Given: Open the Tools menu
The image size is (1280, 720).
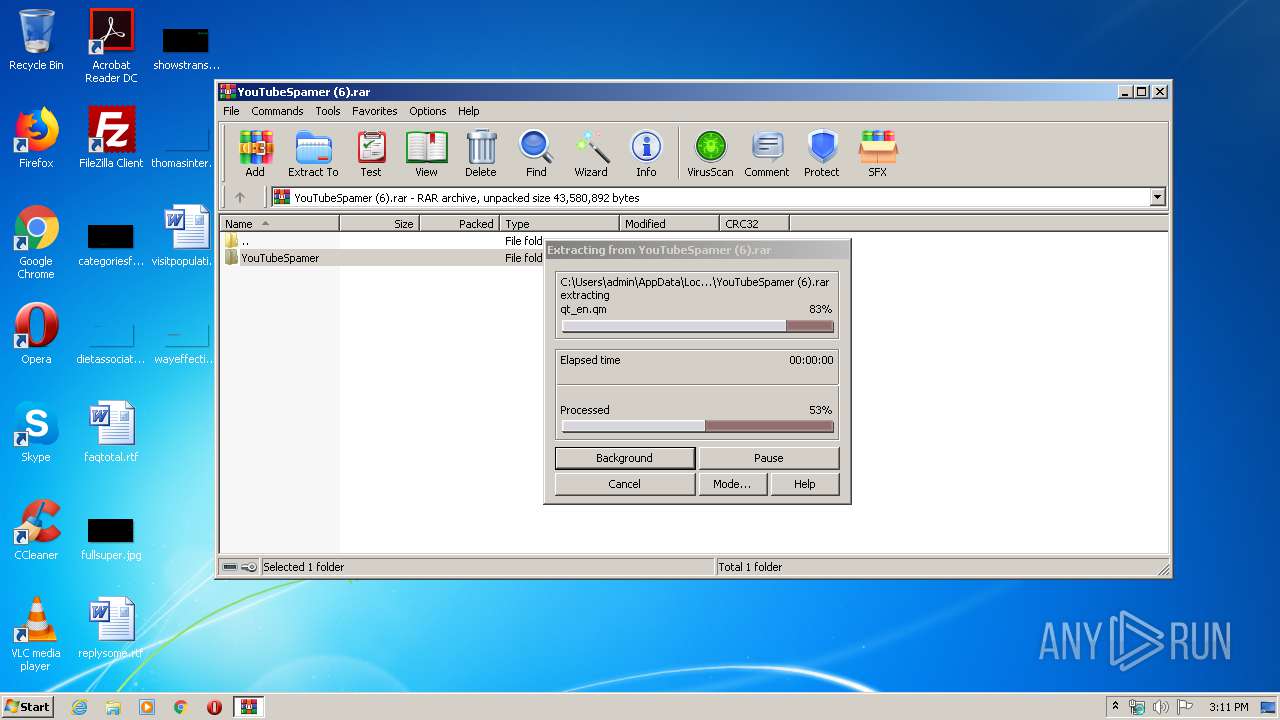Looking at the screenshot, I should tap(328, 111).
